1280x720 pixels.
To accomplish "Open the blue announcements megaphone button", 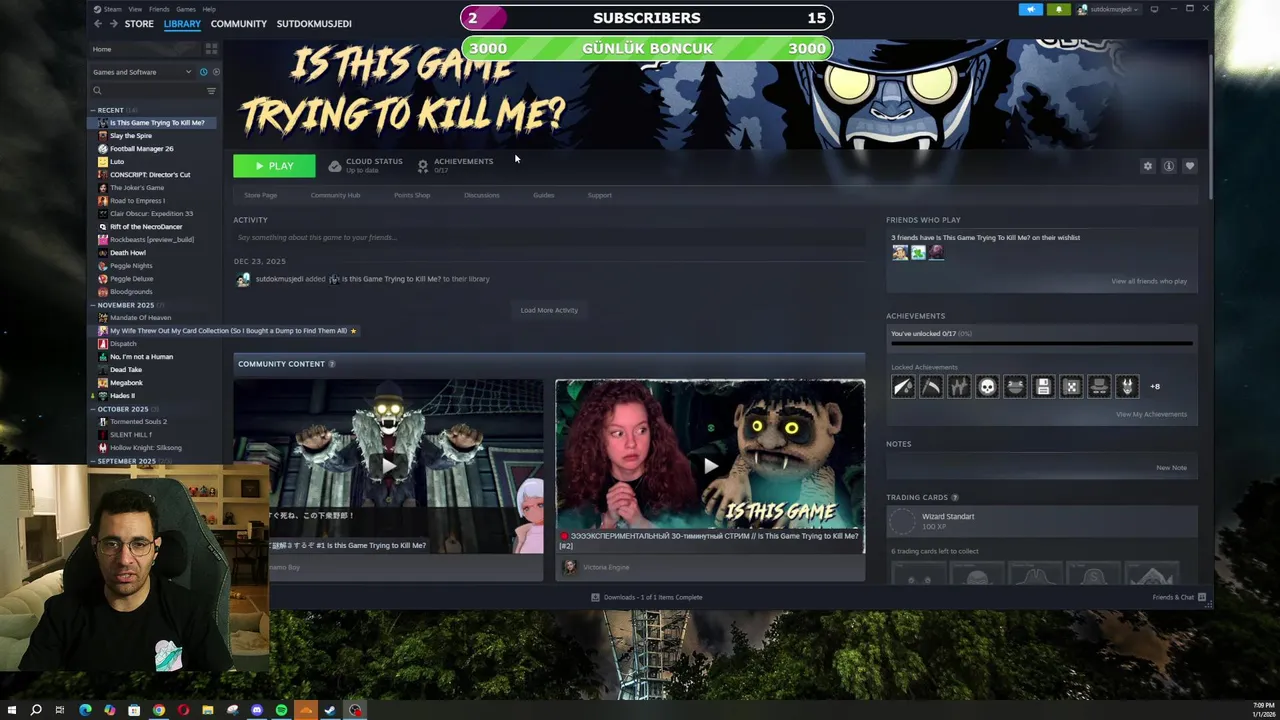I will coord(1031,9).
